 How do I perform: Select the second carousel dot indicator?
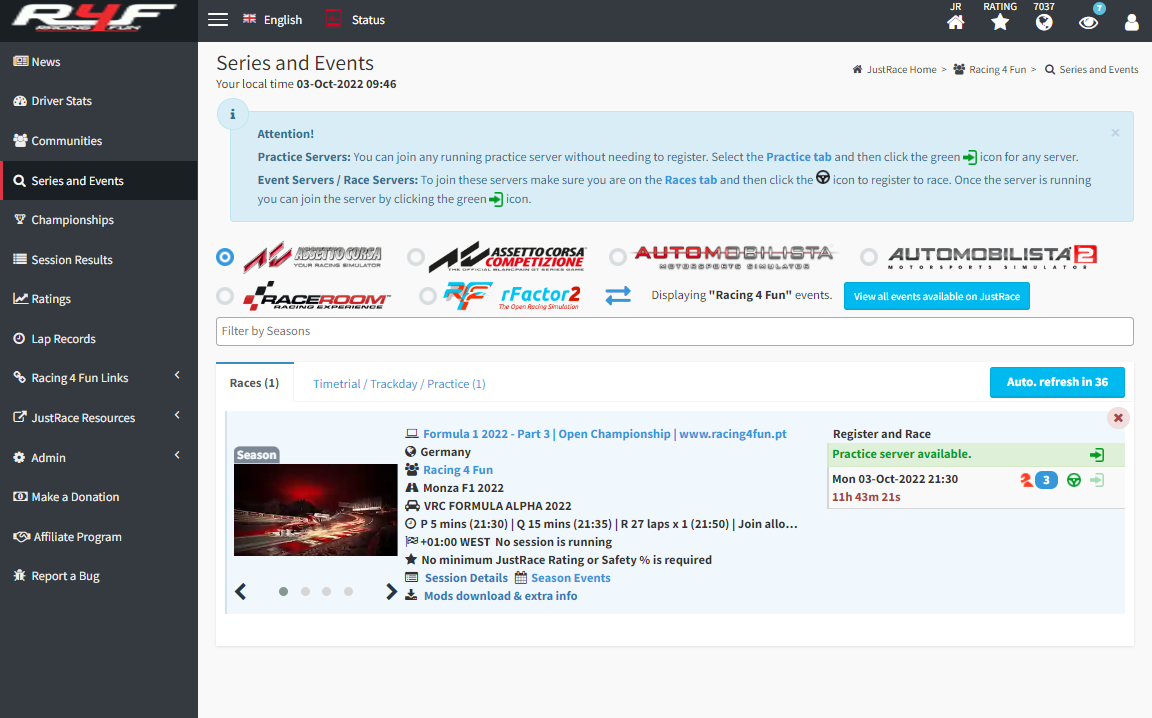click(x=305, y=592)
